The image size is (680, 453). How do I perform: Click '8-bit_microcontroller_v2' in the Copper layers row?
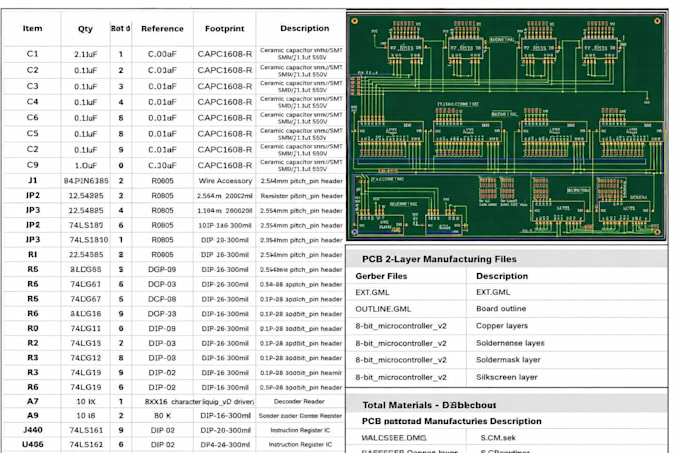(401, 326)
